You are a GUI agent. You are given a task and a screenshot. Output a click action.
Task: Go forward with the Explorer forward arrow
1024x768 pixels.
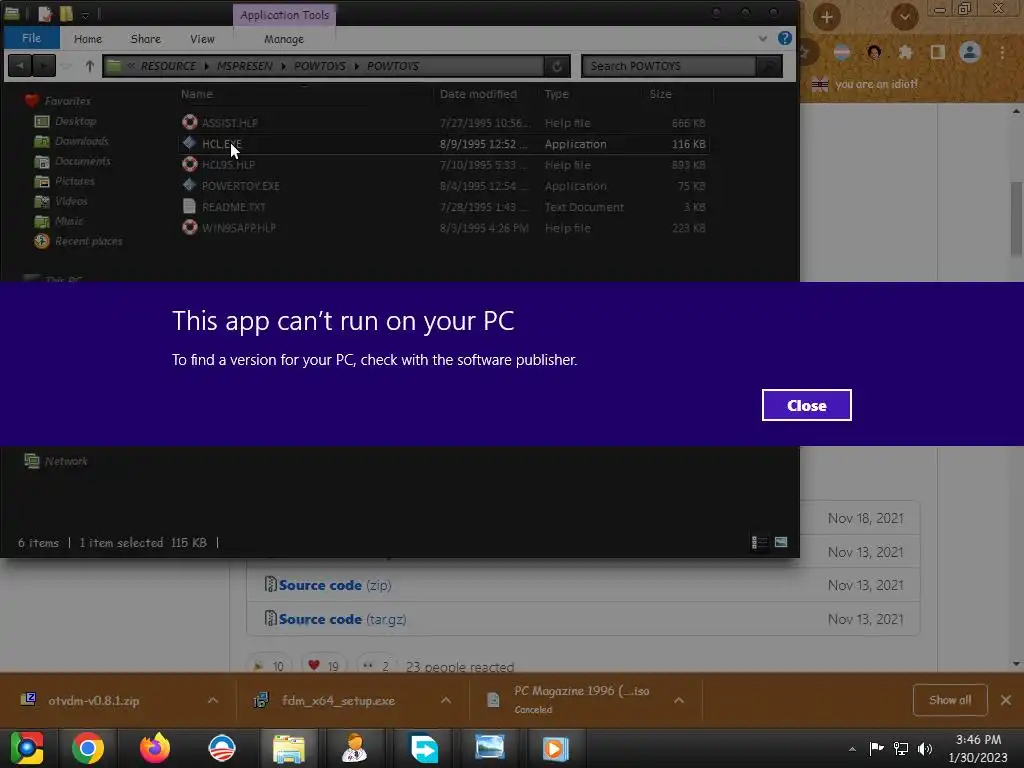point(44,66)
